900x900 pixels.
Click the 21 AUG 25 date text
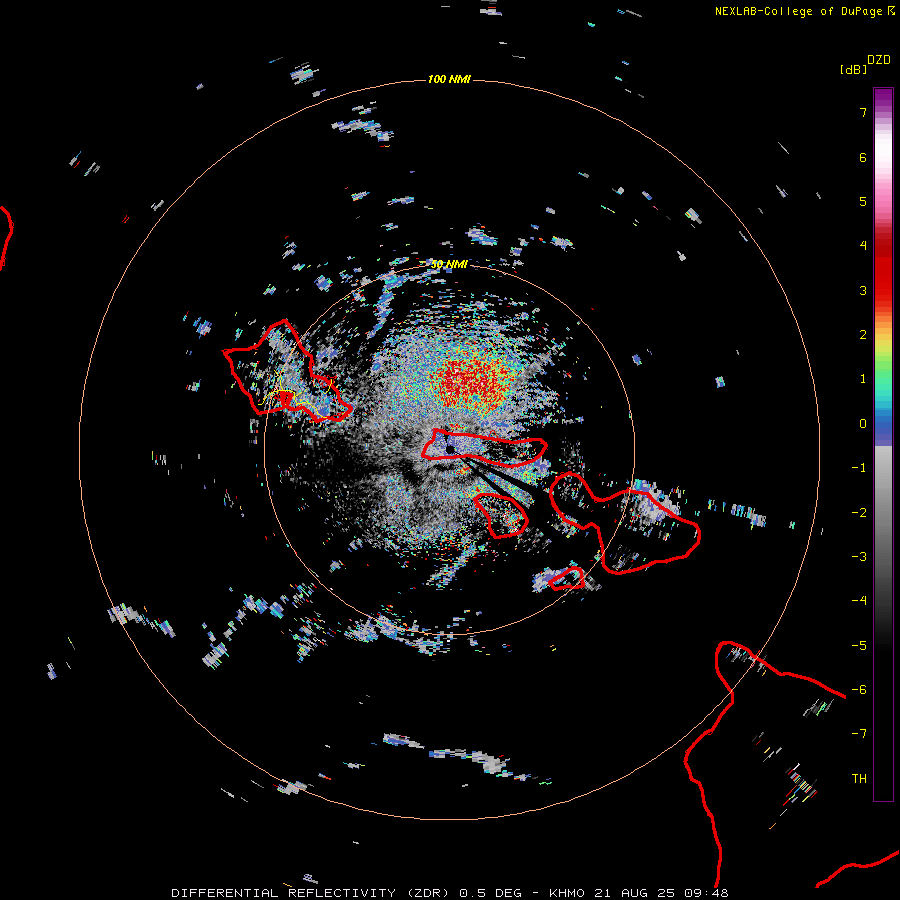click(635, 893)
